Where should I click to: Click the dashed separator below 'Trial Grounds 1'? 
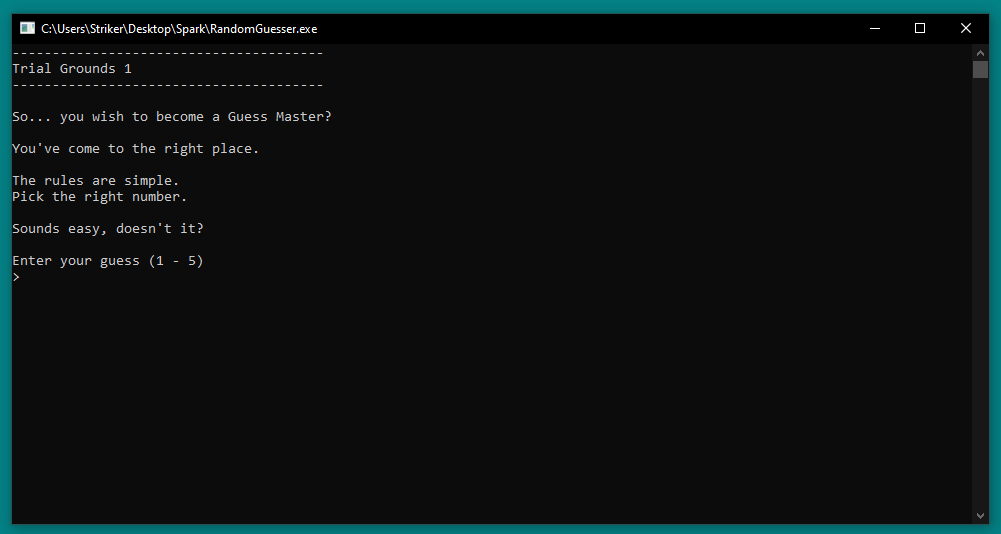[x=167, y=85]
